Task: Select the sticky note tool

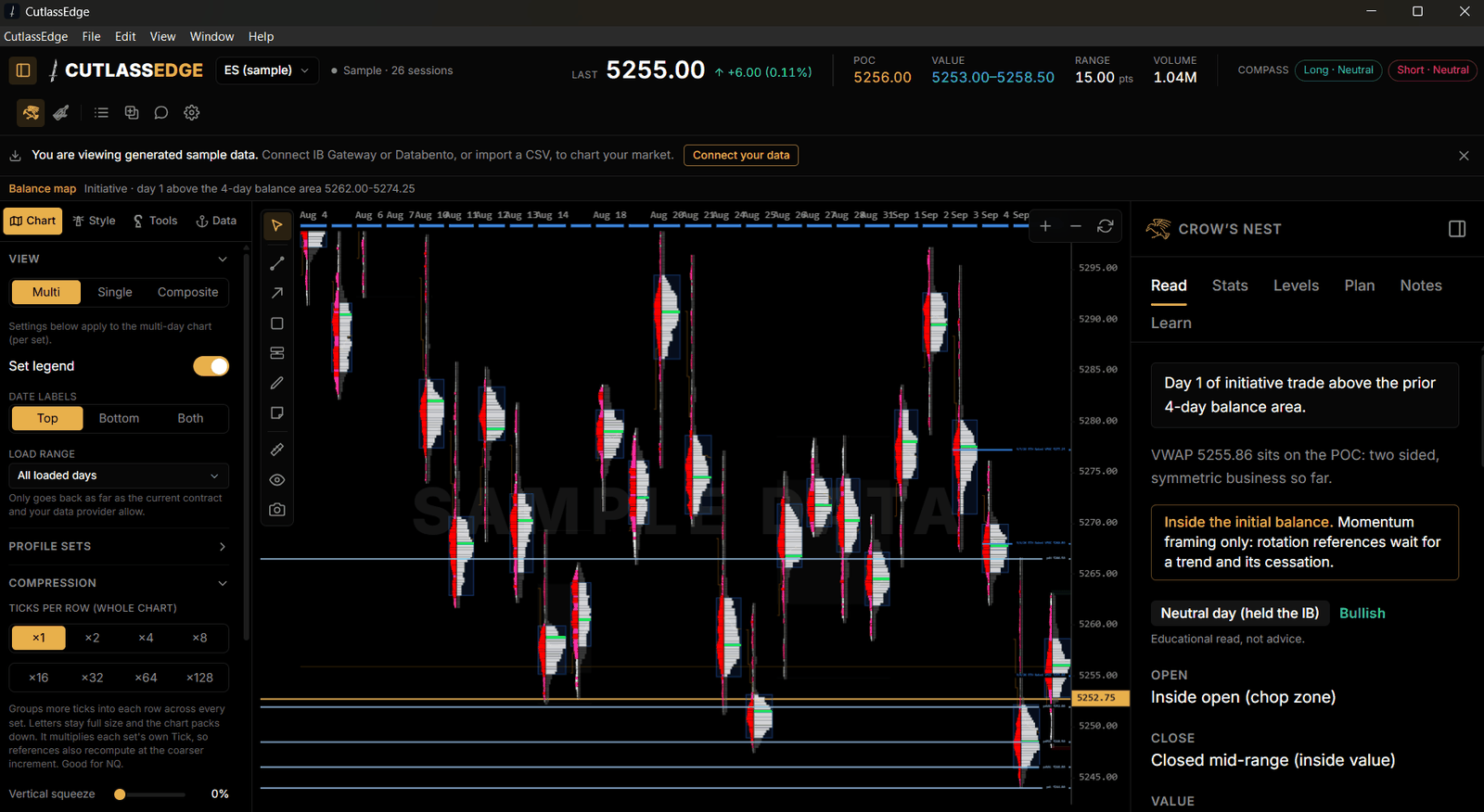Action: (x=276, y=413)
